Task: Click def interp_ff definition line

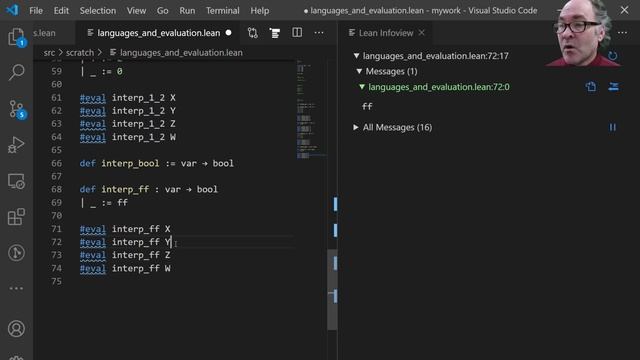Action: tap(149, 189)
